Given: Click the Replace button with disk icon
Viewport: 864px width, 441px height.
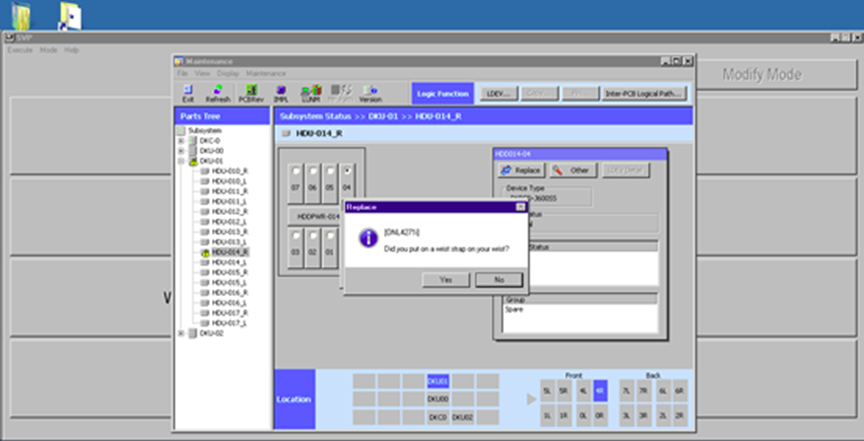Looking at the screenshot, I should [520, 171].
